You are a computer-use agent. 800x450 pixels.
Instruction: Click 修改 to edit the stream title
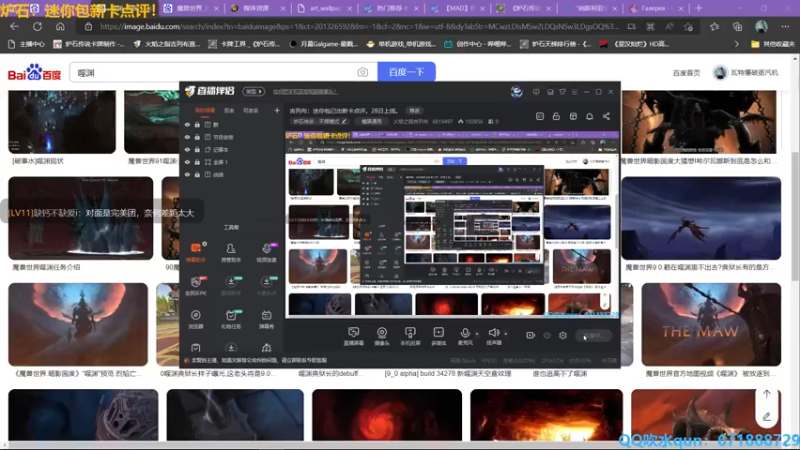tap(414, 110)
